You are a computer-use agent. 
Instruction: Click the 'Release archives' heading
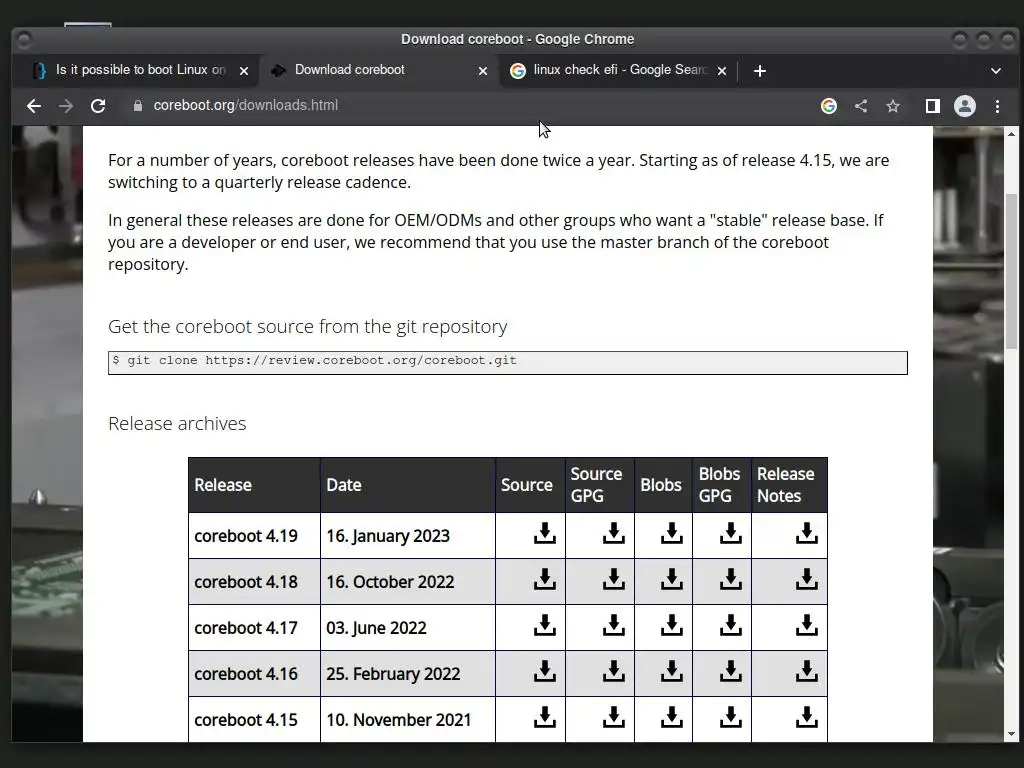(177, 423)
